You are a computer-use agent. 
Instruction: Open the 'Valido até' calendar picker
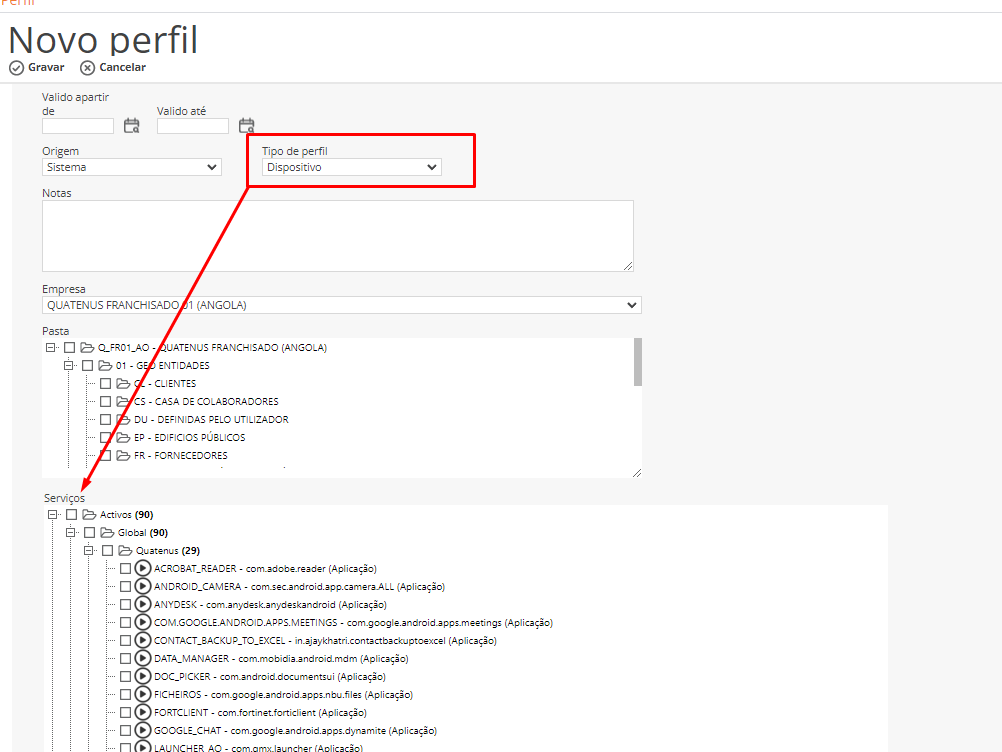click(246, 126)
